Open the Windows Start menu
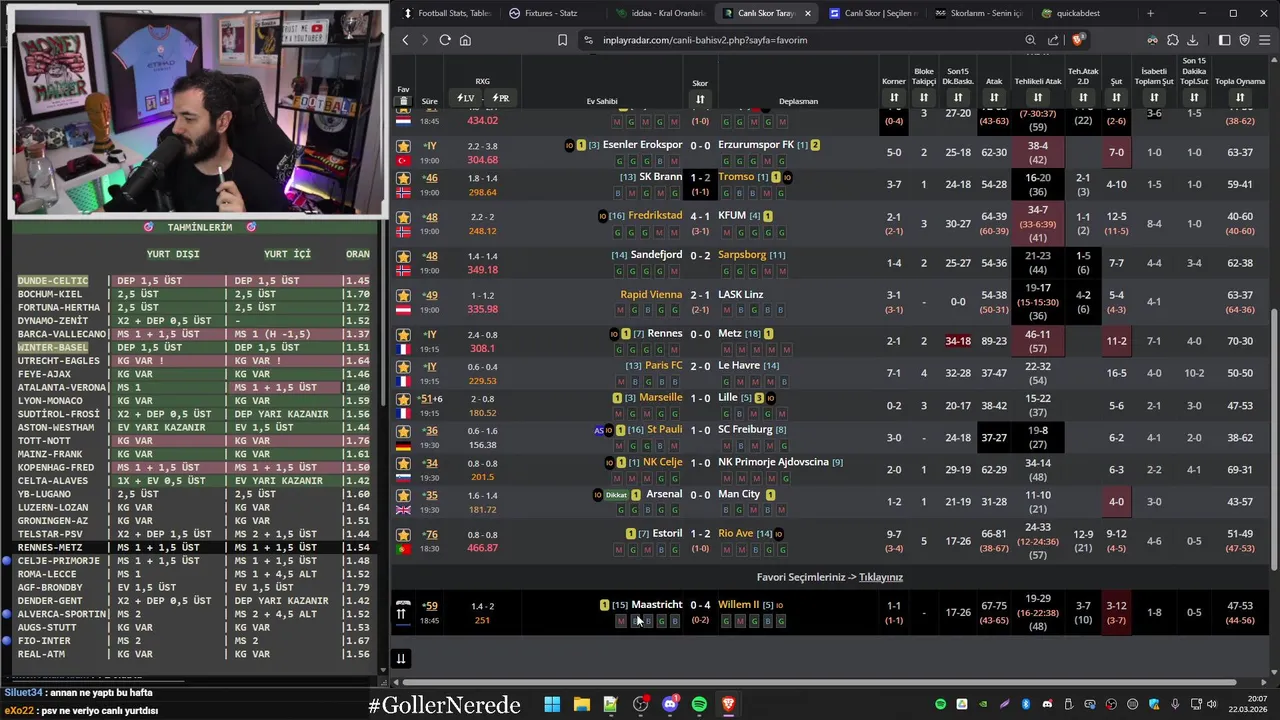Image resolution: width=1280 pixels, height=720 pixels. point(552,704)
